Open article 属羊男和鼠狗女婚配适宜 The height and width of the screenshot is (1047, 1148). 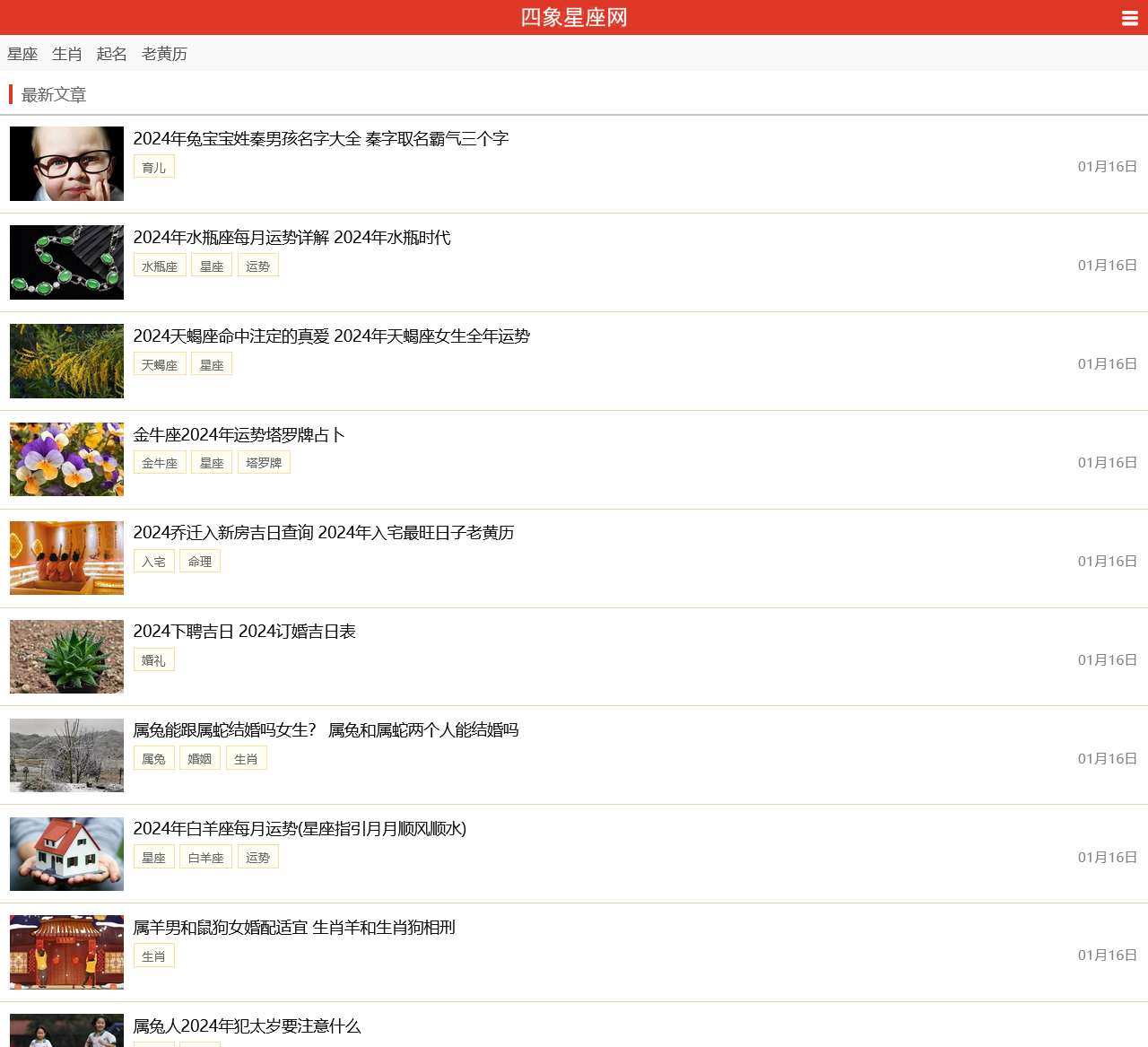pyautogui.click(x=294, y=927)
